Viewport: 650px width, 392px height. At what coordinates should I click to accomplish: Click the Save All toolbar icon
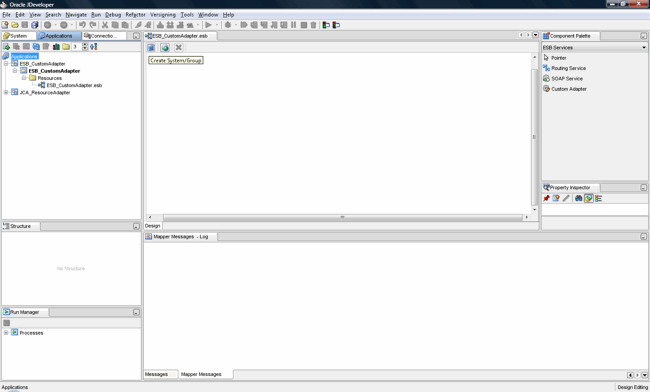pyautogui.click(x=35, y=25)
